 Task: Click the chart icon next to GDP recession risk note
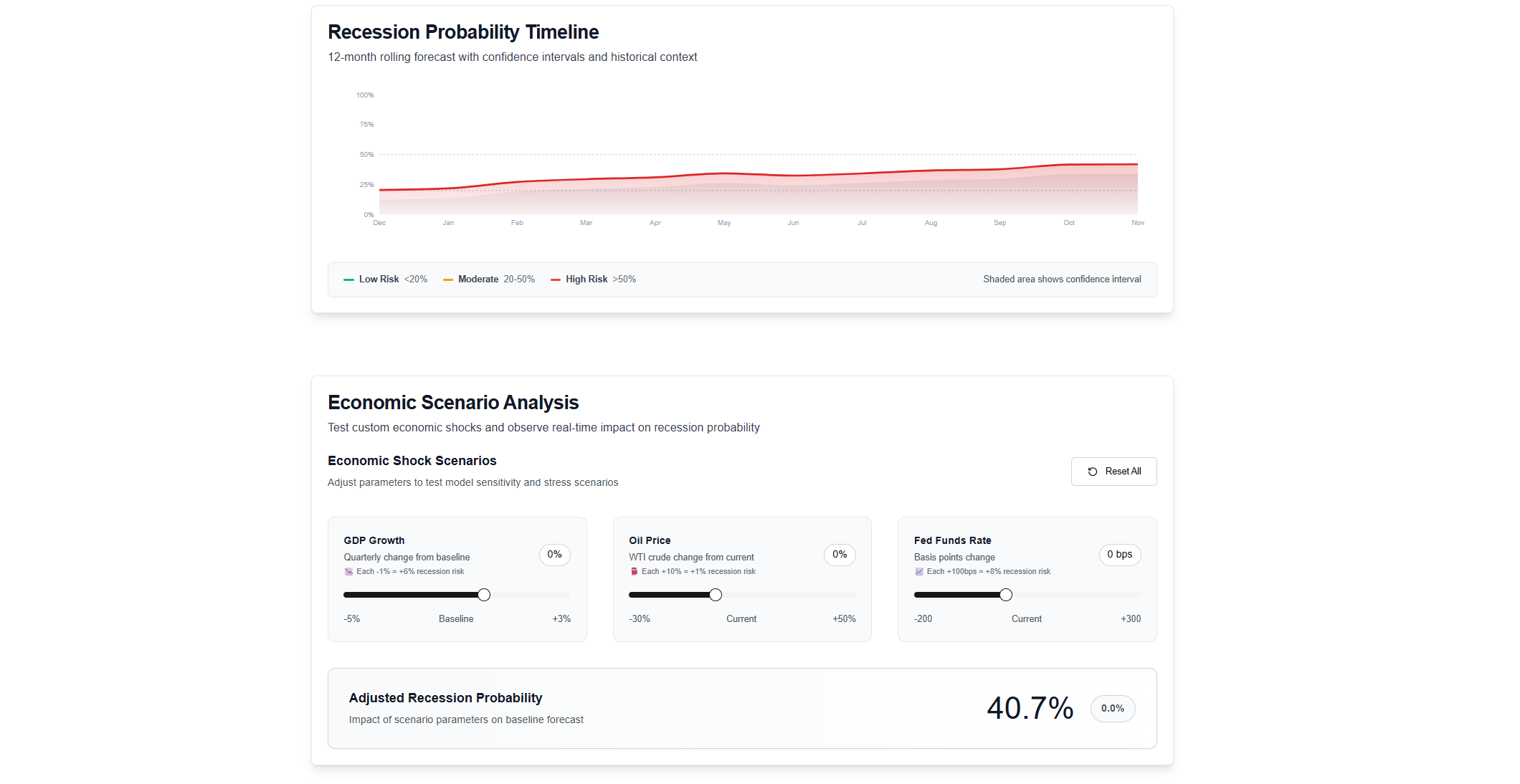(348, 571)
